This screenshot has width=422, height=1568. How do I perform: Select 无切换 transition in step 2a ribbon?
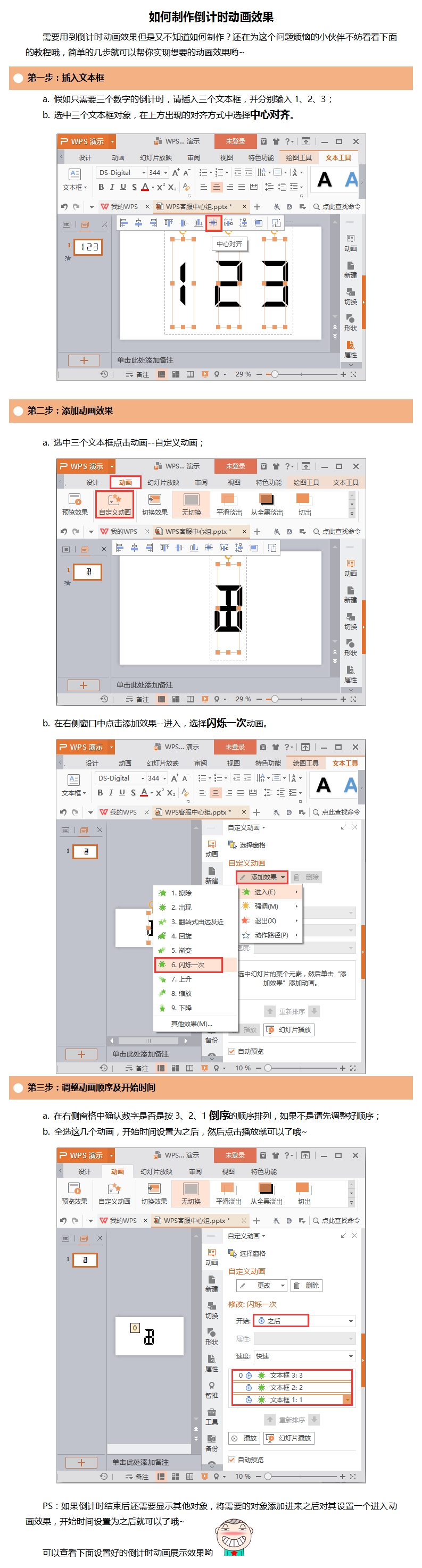tap(191, 504)
